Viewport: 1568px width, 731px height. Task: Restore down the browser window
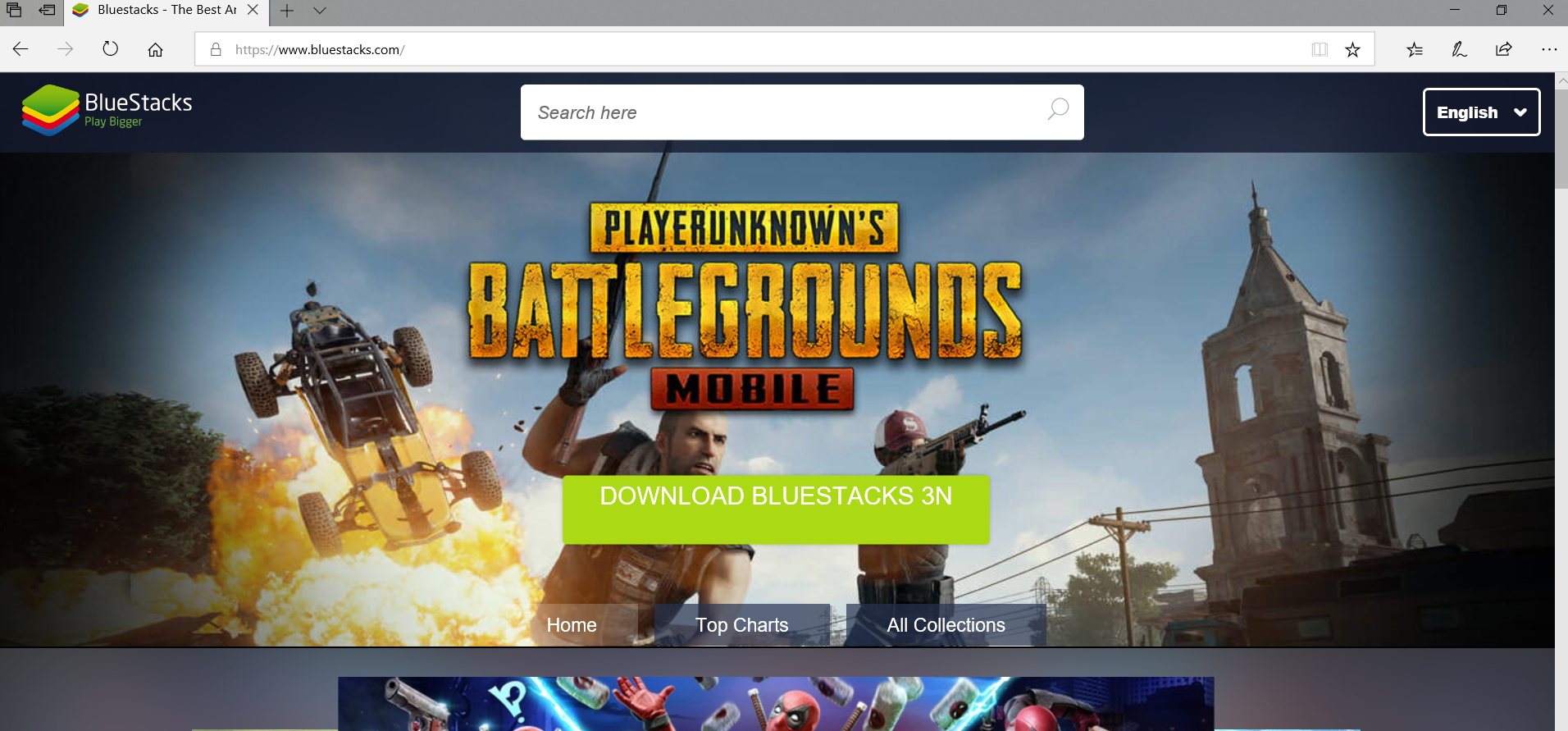pos(1502,10)
